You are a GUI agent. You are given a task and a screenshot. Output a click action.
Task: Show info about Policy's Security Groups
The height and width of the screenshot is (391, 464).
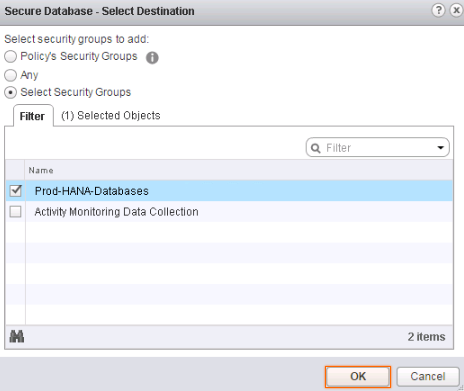point(152,57)
